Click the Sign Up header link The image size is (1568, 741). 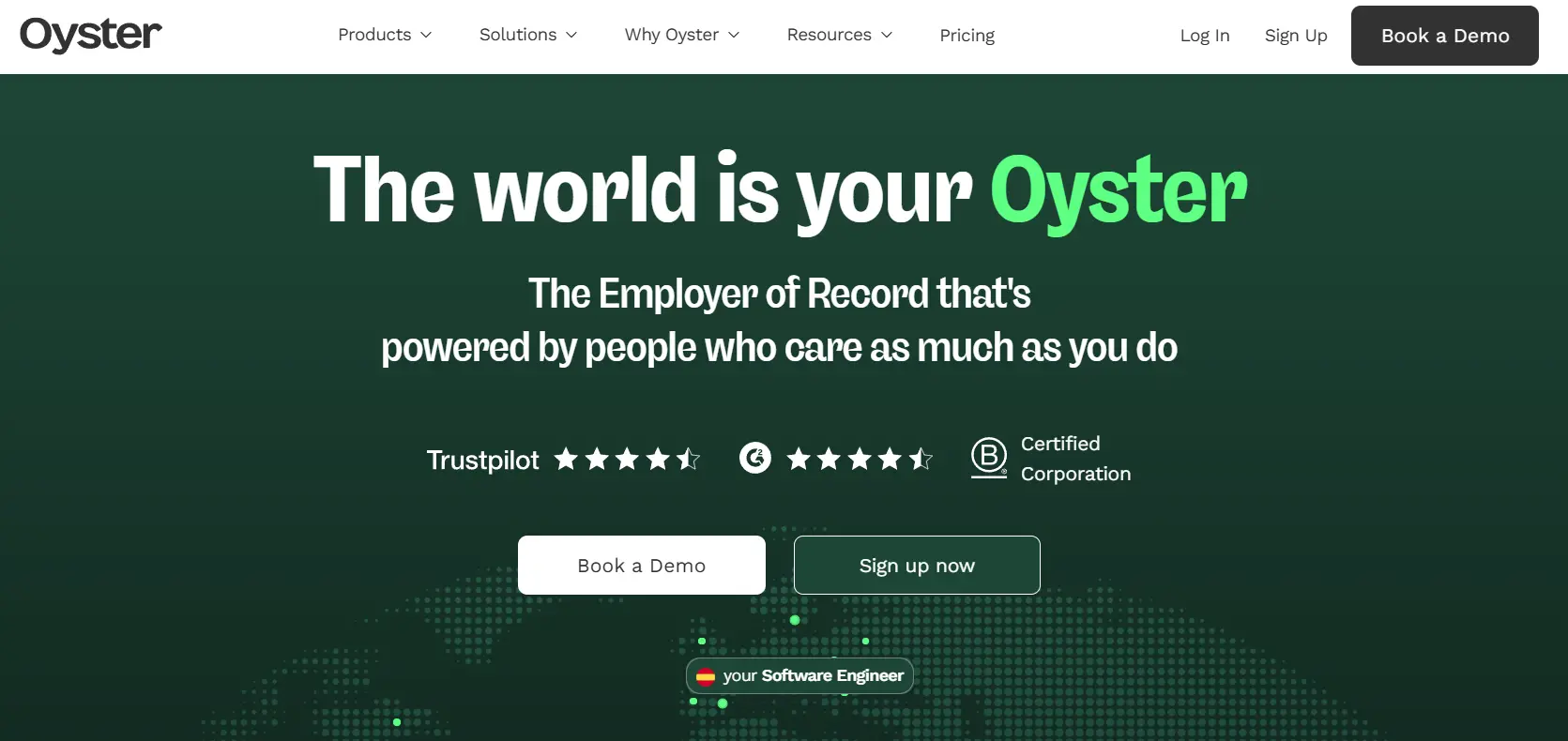(x=1295, y=36)
